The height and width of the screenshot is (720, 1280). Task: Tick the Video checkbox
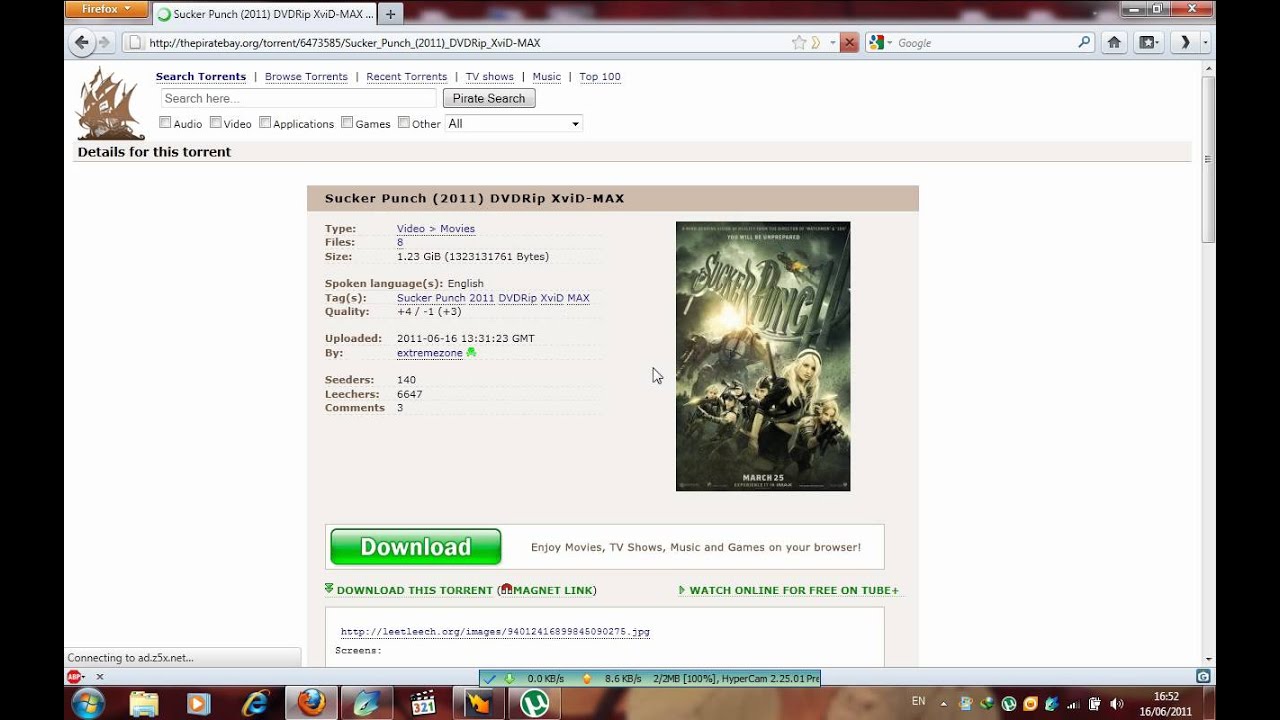pyautogui.click(x=216, y=123)
